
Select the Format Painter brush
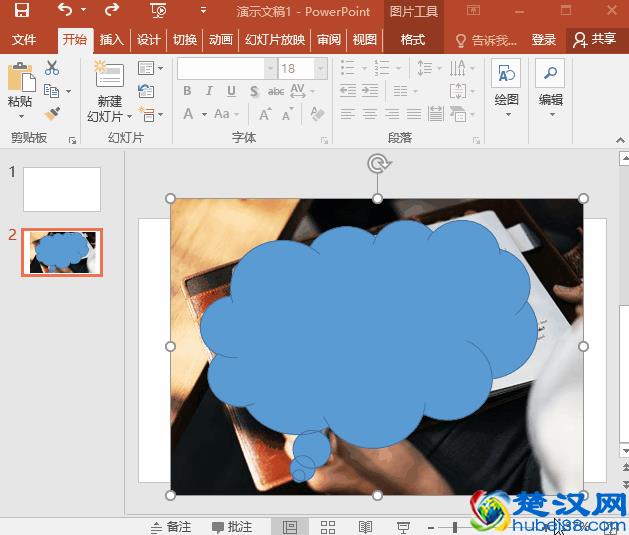pyautogui.click(x=52, y=114)
